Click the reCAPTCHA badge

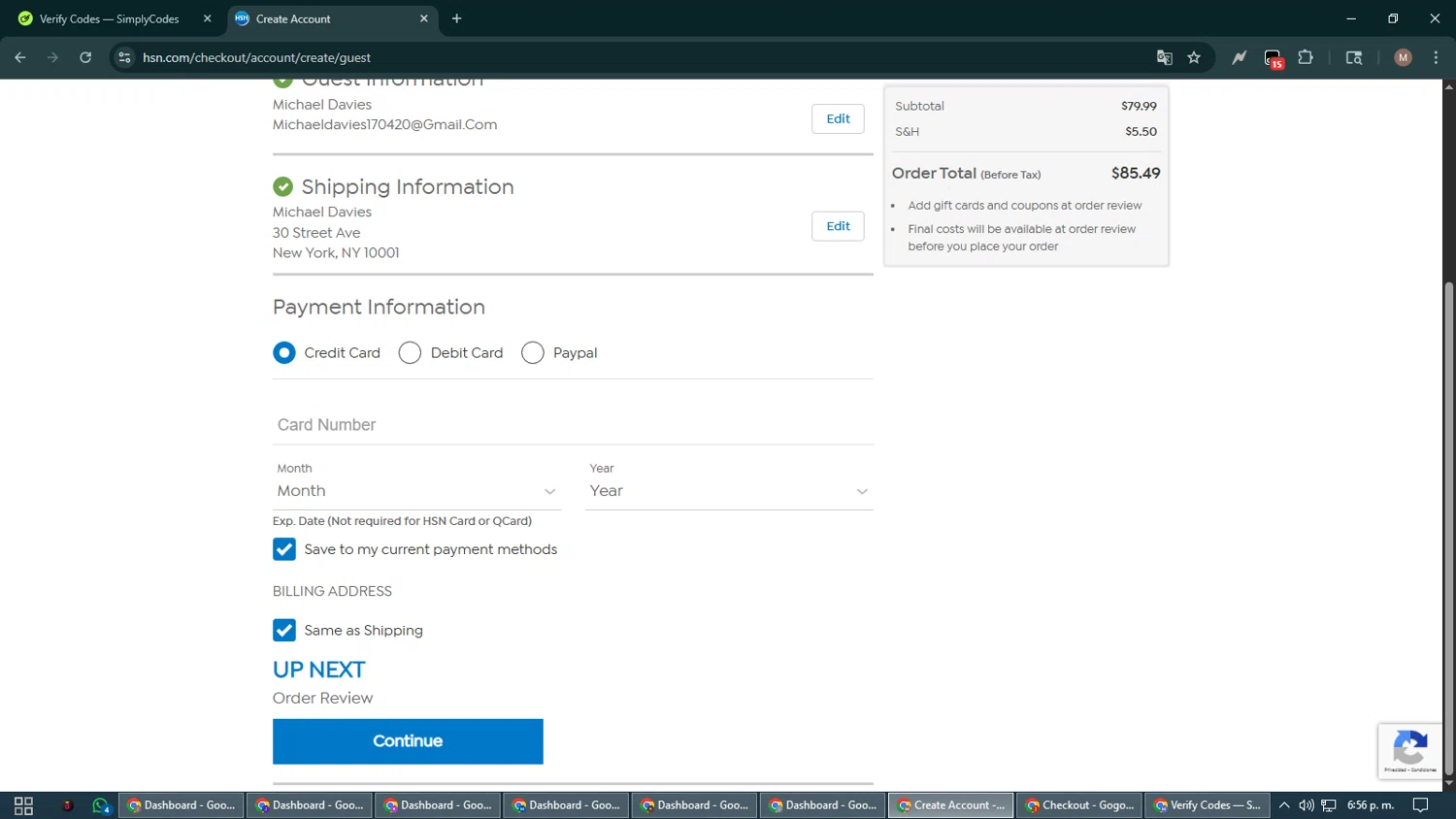[1409, 750]
